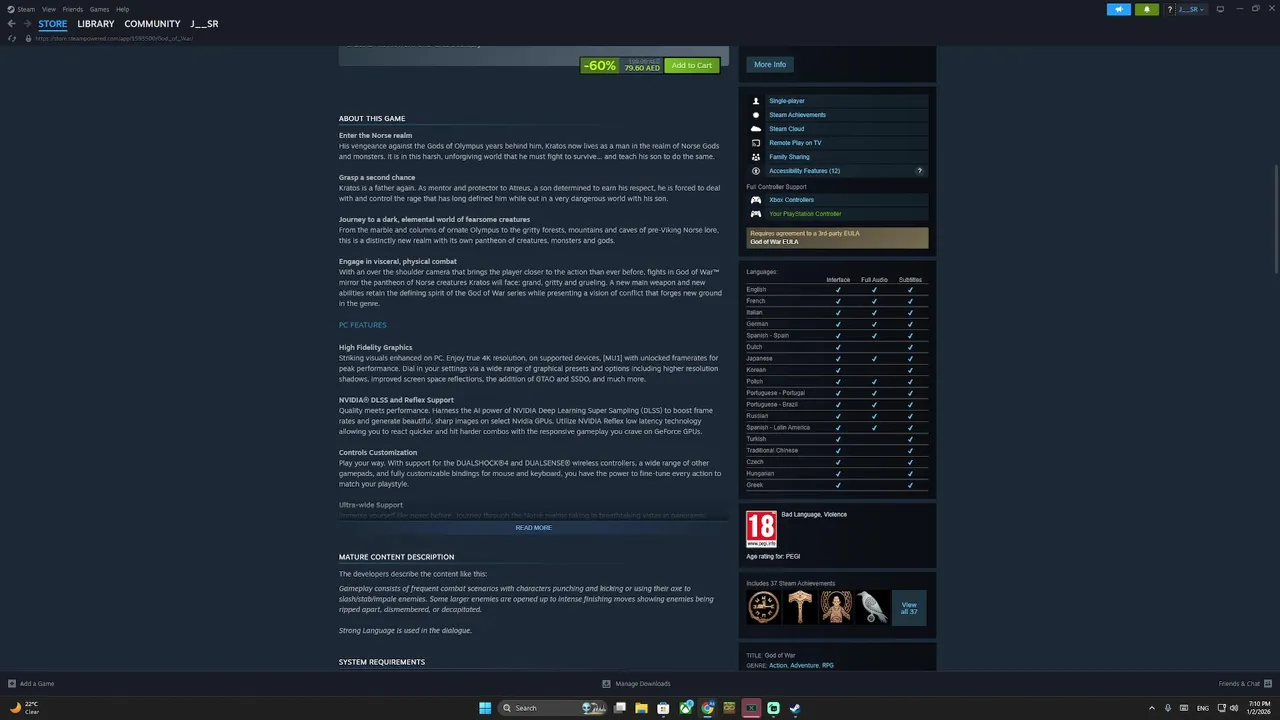Switch to the LIBRARY tab
Viewport: 1280px width, 720px height.
click(x=96, y=24)
